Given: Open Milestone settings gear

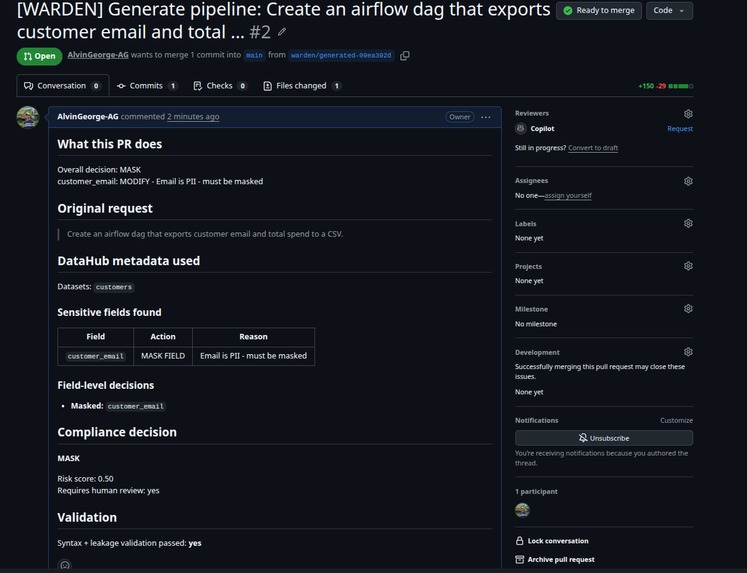Looking at the screenshot, I should pyautogui.click(x=688, y=309).
